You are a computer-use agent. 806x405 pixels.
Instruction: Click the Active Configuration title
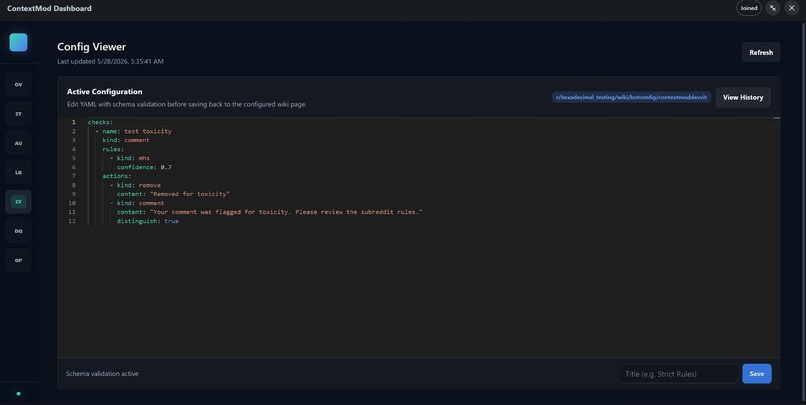[x=104, y=91]
